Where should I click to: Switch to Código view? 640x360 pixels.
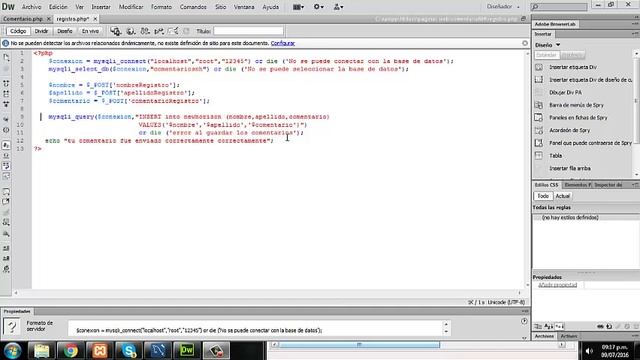[x=18, y=31]
